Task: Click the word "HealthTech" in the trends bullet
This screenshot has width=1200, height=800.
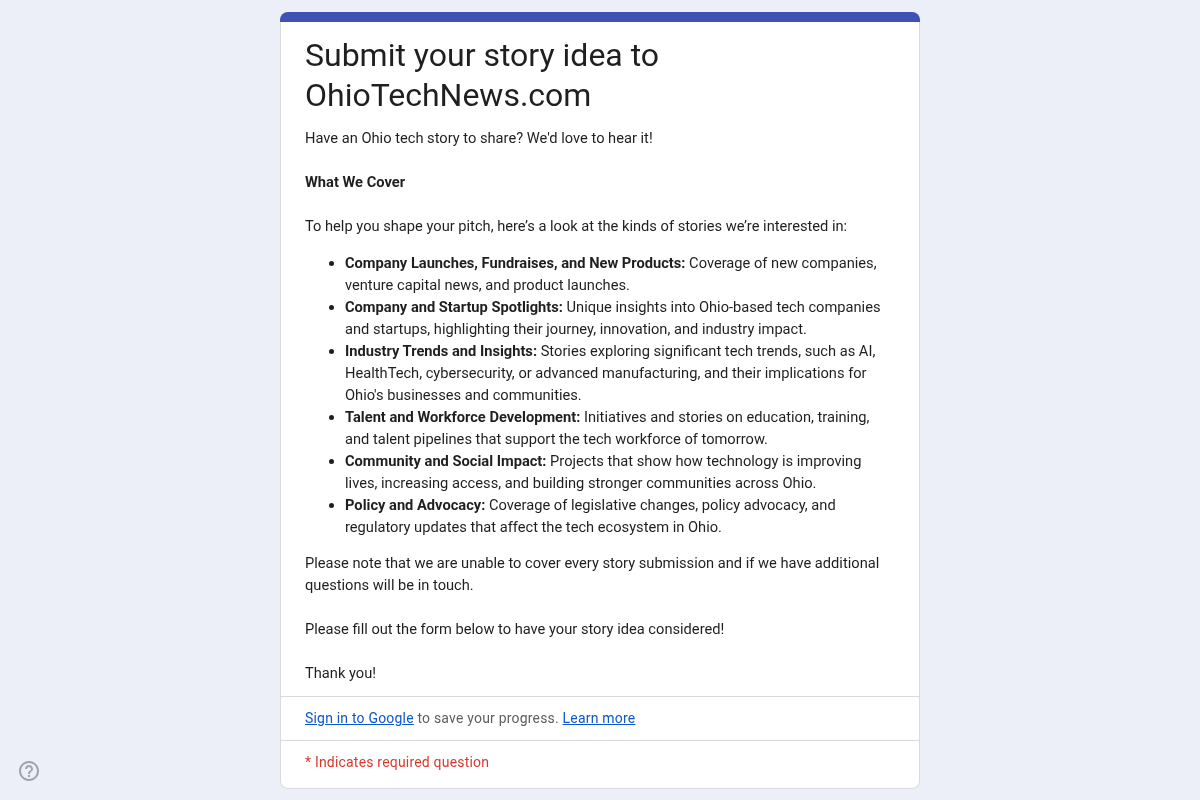Action: click(382, 373)
